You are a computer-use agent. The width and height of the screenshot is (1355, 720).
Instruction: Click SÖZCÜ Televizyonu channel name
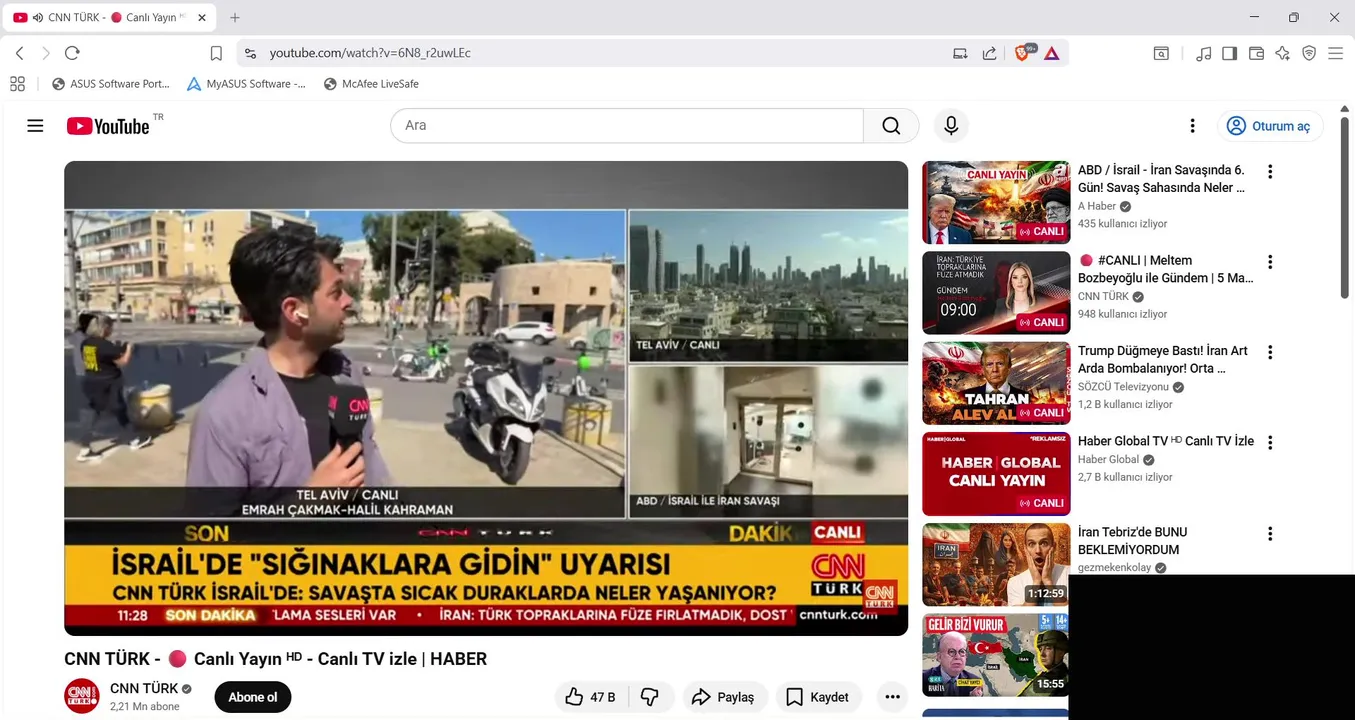click(1123, 387)
